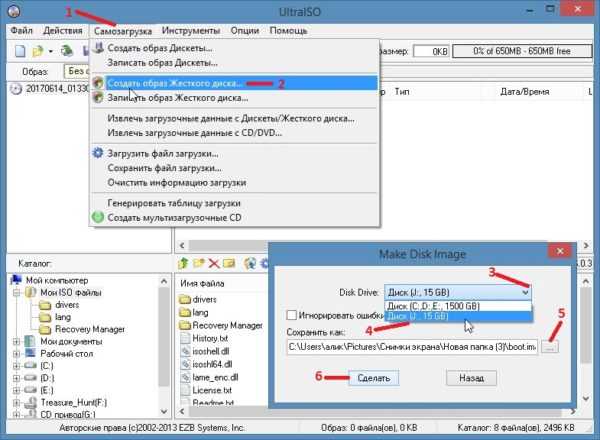Expand the (E:) drive node
This screenshot has width=600, height=440.
point(16,391)
